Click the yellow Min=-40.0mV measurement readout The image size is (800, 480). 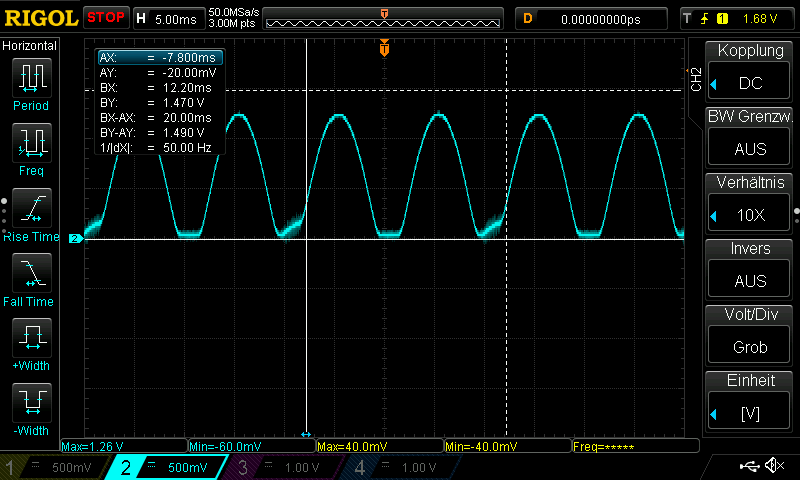pos(508,446)
